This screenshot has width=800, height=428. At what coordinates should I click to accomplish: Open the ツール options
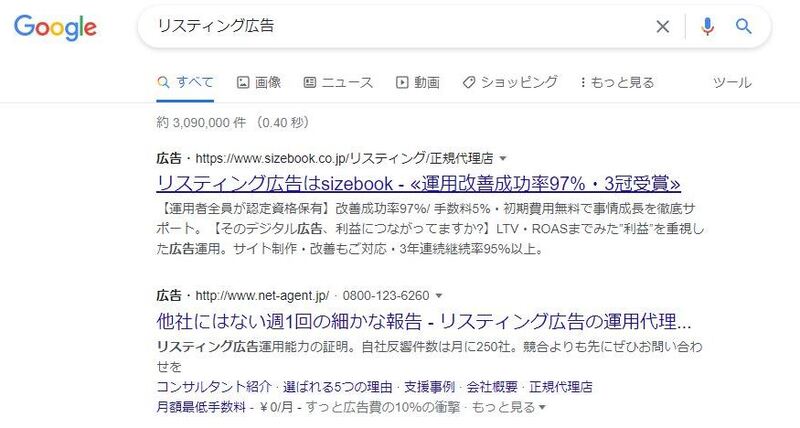point(732,82)
